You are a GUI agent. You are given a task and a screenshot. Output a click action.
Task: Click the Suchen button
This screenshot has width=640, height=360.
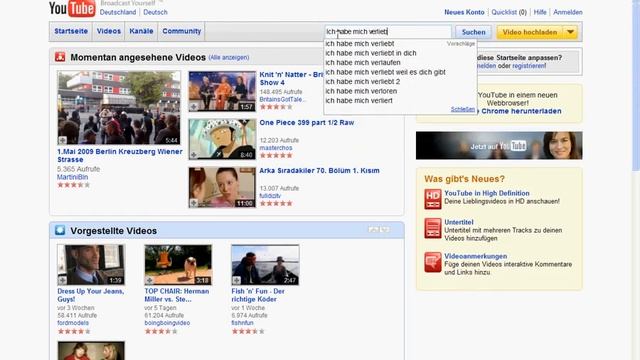point(473,32)
